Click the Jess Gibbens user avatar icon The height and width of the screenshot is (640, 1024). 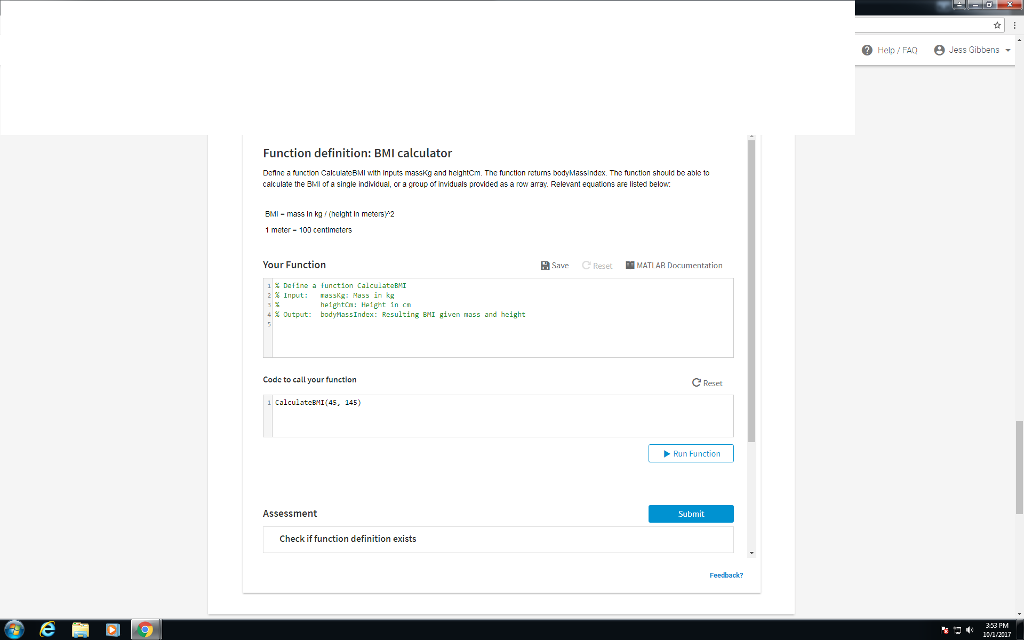[939, 50]
